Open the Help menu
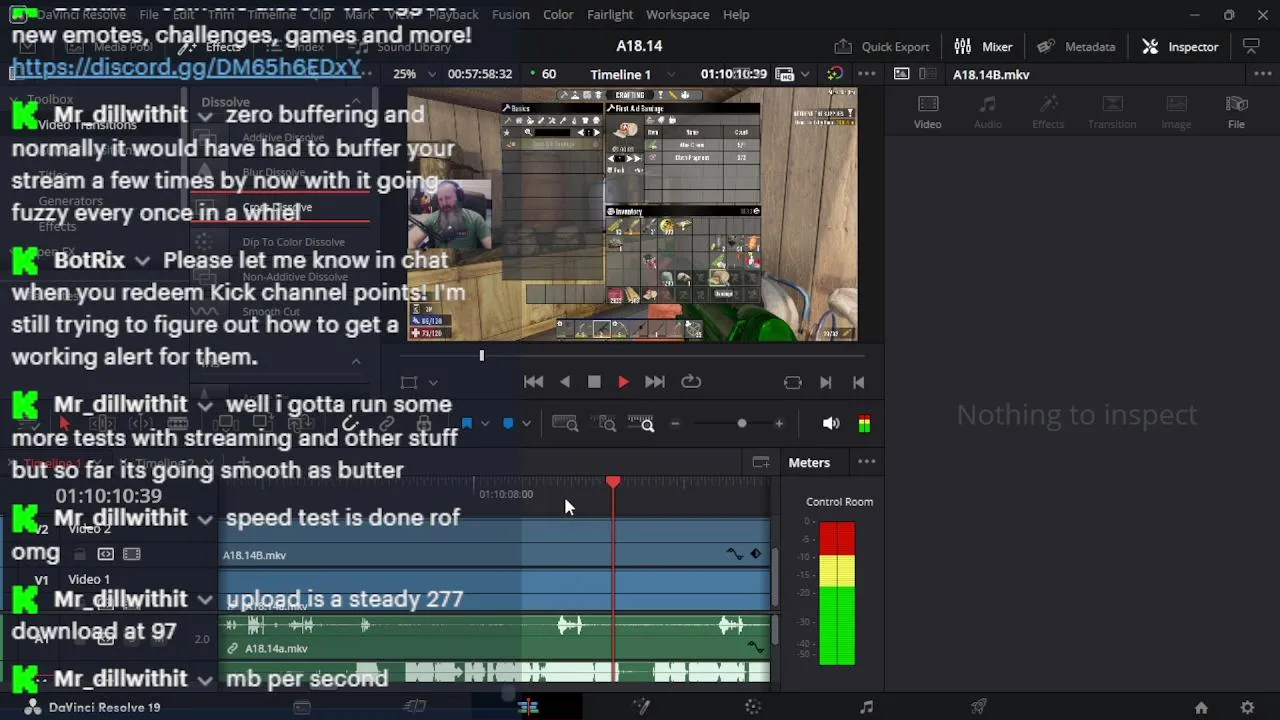Image resolution: width=1280 pixels, height=720 pixels. point(736,14)
